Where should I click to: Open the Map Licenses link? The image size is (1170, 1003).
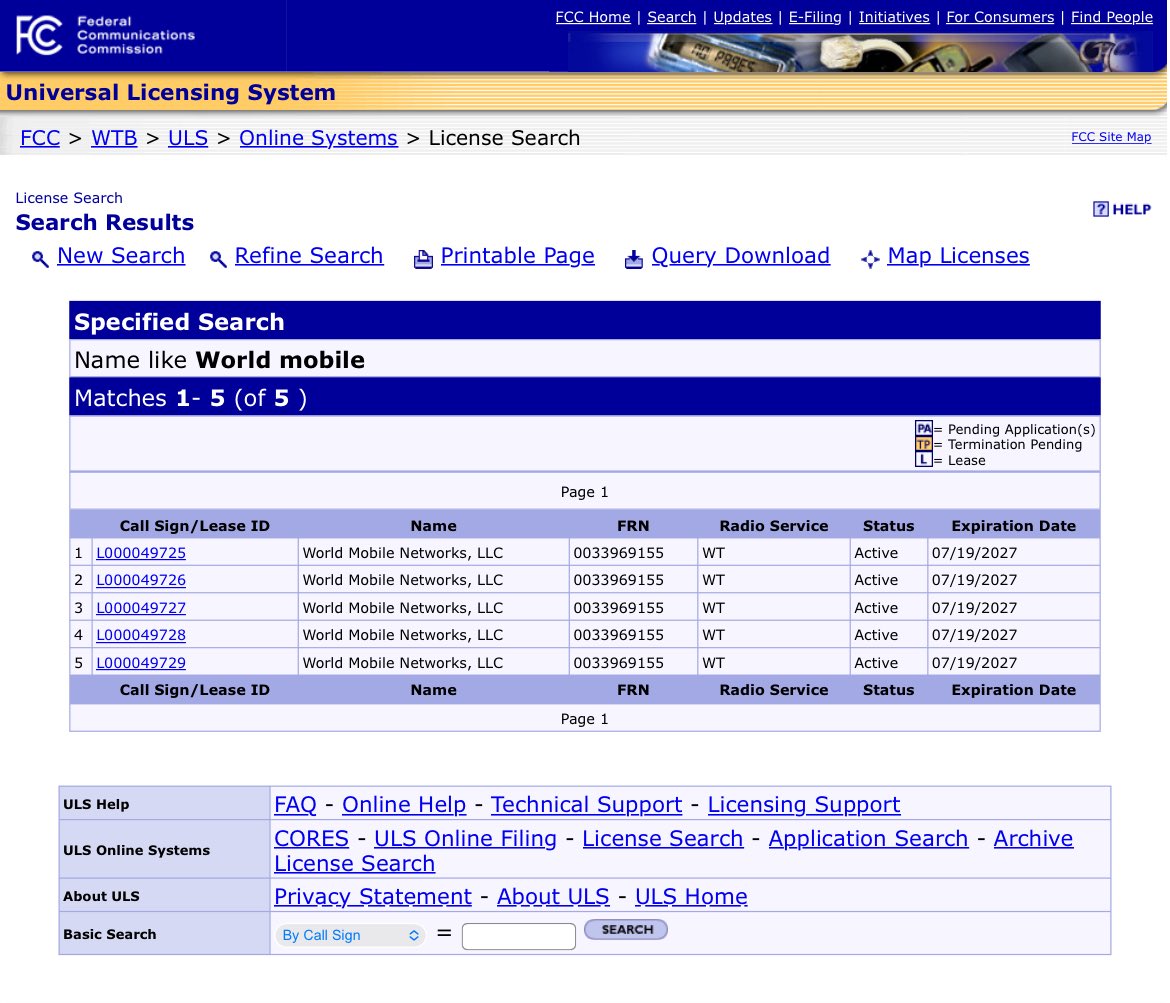pos(958,256)
